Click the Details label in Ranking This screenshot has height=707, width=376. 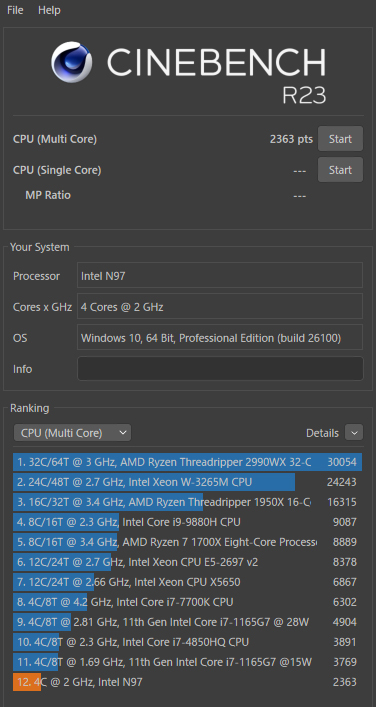coord(322,433)
